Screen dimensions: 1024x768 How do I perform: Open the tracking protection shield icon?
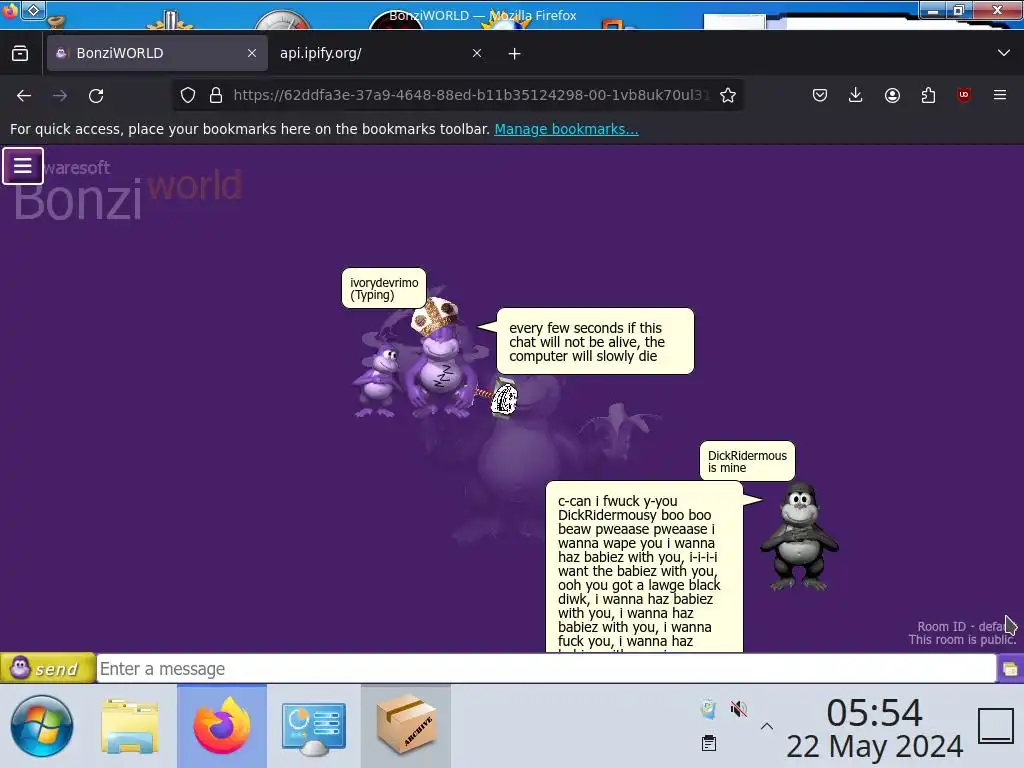[x=188, y=95]
